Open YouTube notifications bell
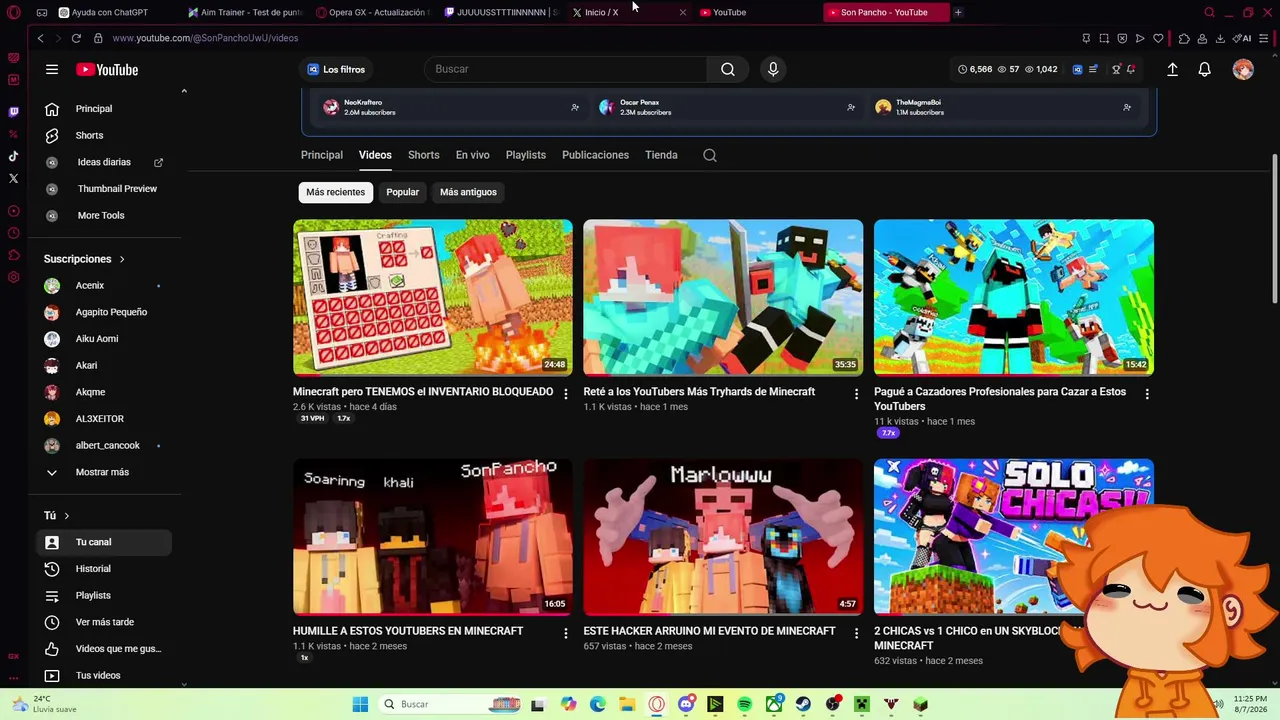Screen dimensions: 1280x720 [x=1205, y=69]
